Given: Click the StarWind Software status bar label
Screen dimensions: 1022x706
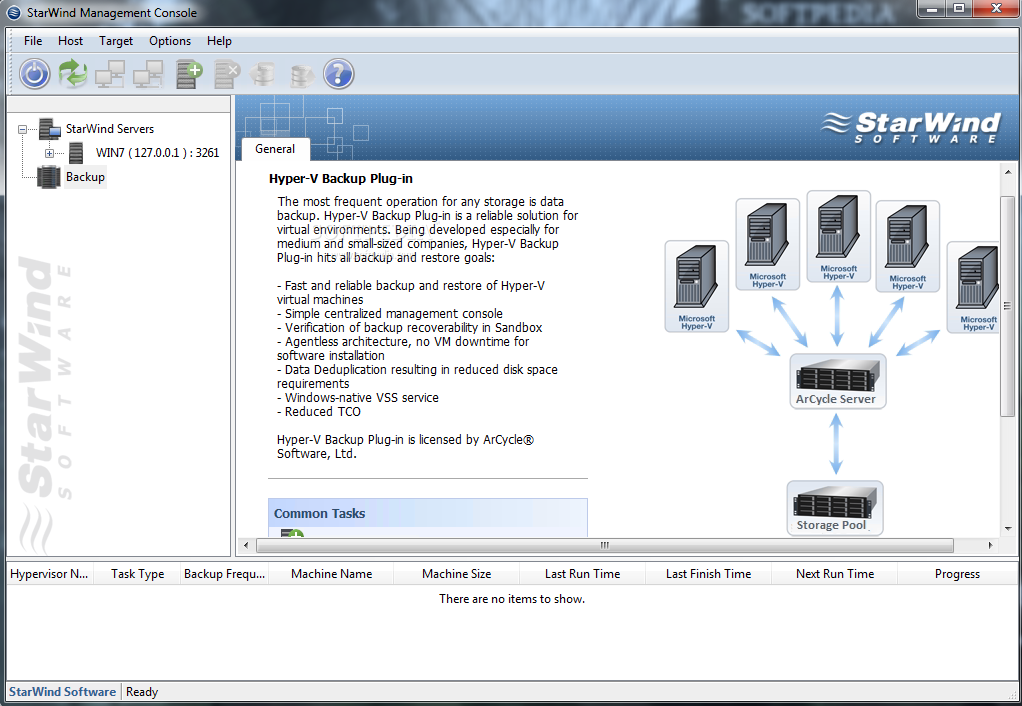Looking at the screenshot, I should [62, 692].
